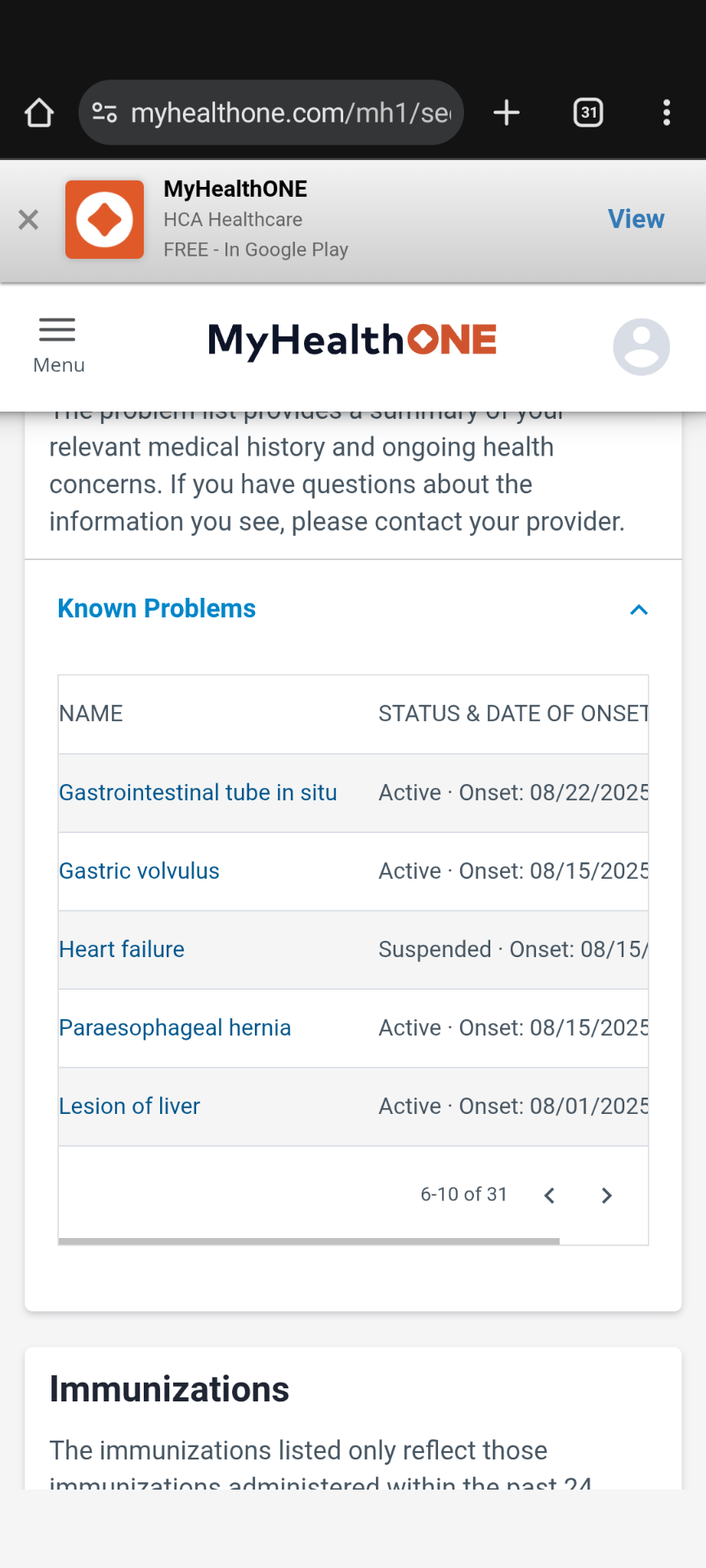The image size is (706, 1568).
Task: Open a new tab with plus icon
Action: coord(507,113)
